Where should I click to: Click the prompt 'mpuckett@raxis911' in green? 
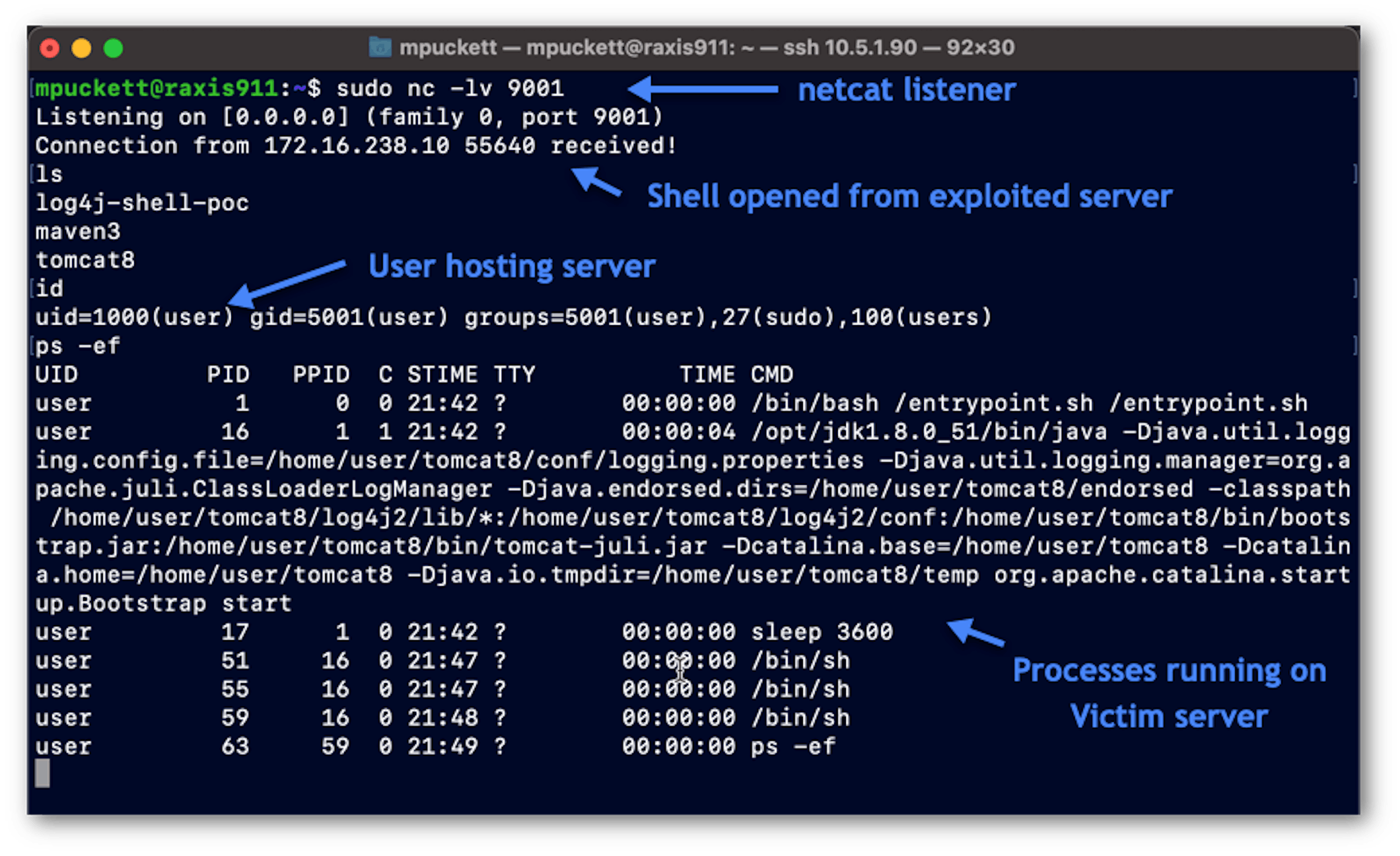pyautogui.click(x=156, y=88)
